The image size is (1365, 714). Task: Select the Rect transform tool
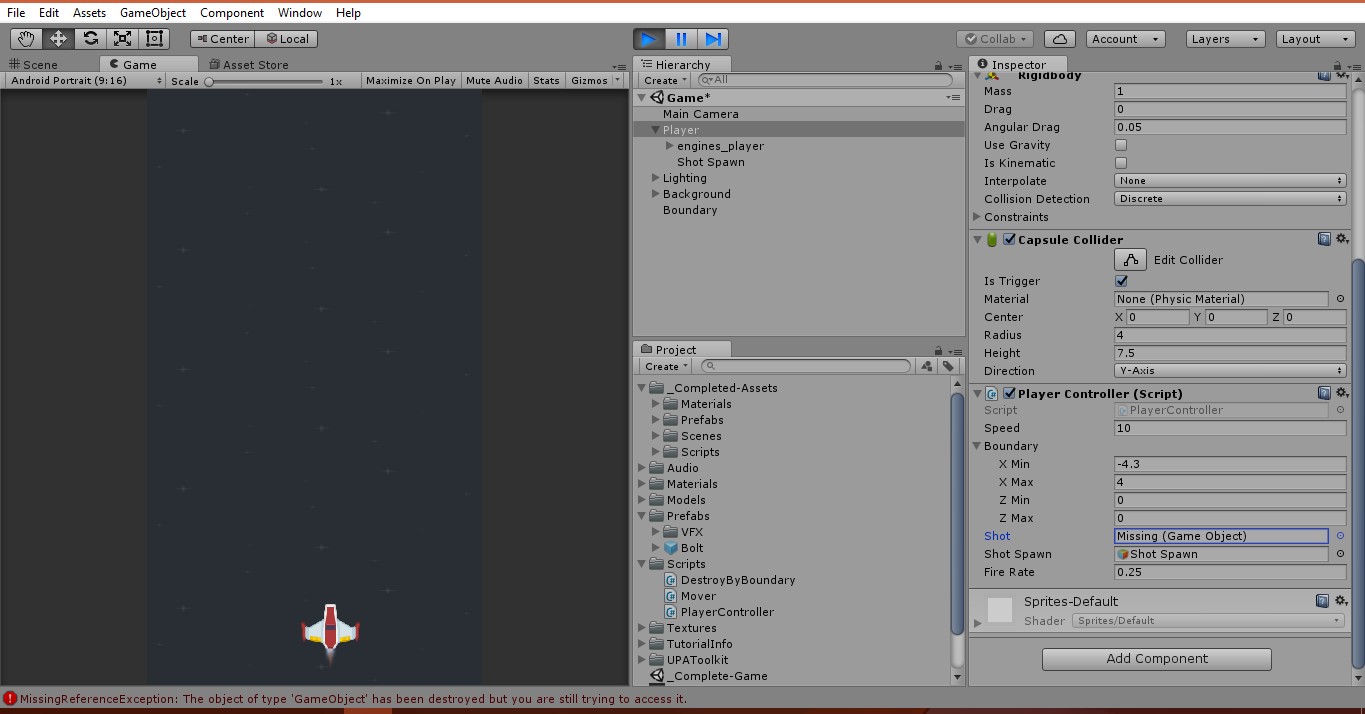pyautogui.click(x=155, y=38)
